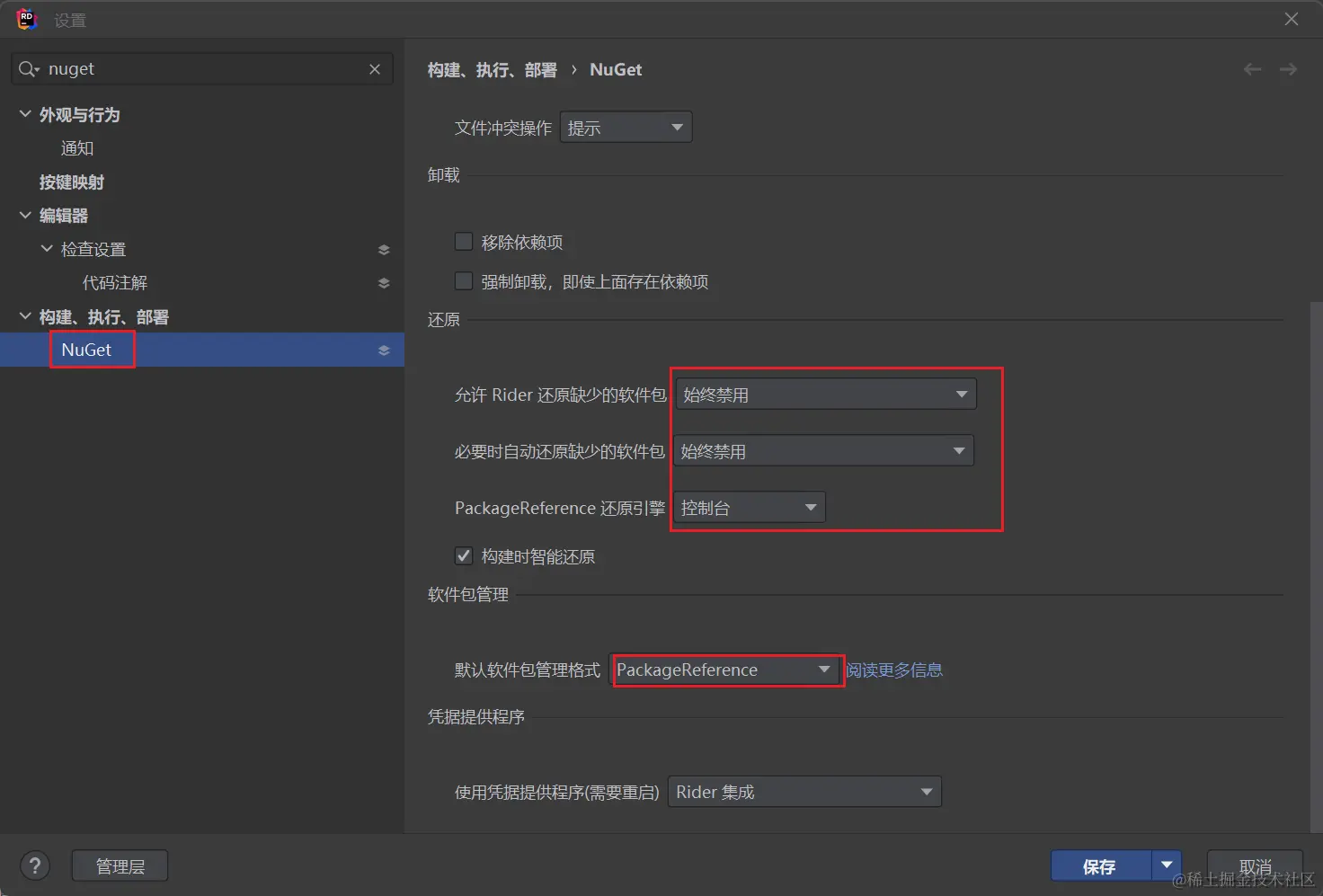Open 必要时自动还原缺少的软件包 dropdown
This screenshot has width=1323, height=896.
click(x=823, y=451)
